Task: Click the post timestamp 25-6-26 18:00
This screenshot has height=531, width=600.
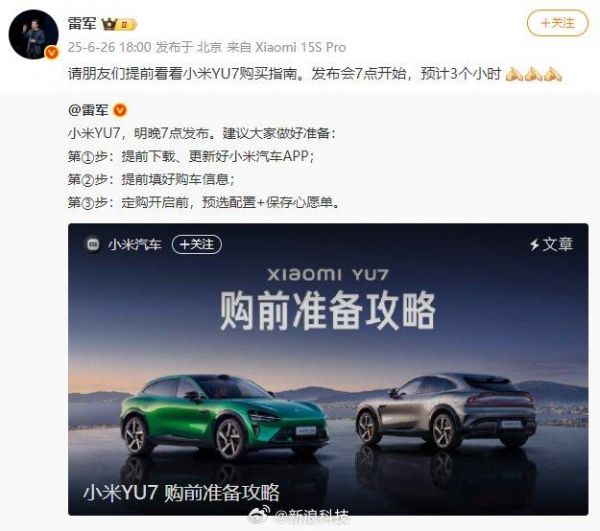Action: tap(109, 47)
